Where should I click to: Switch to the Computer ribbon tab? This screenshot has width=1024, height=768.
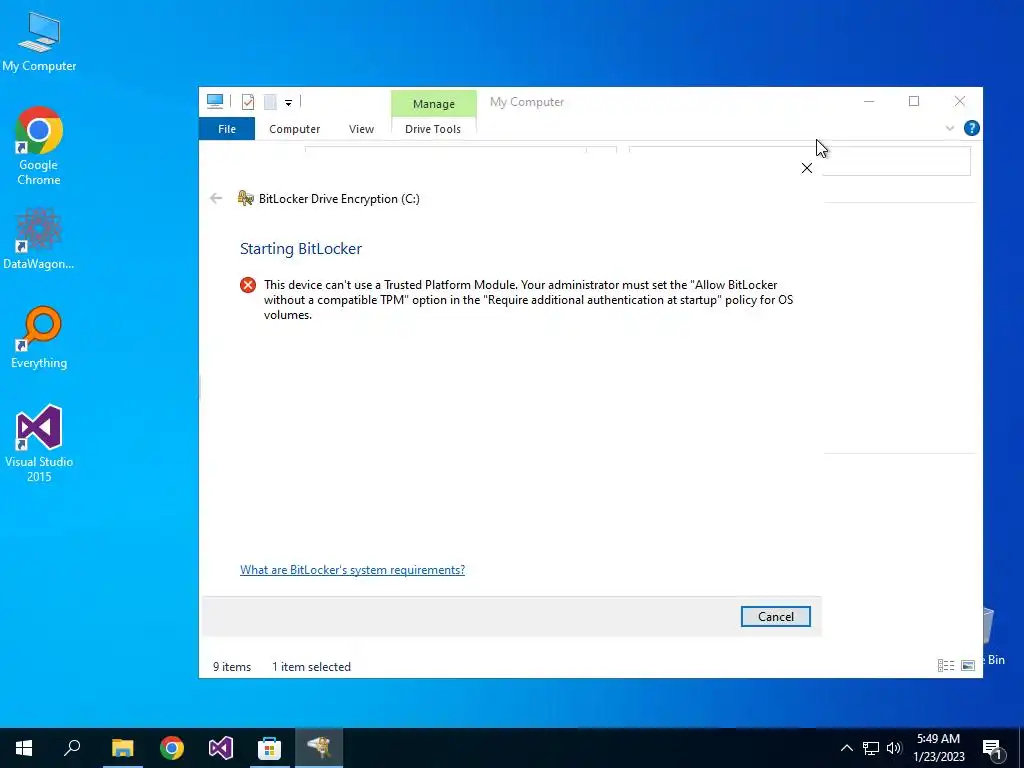coord(295,129)
